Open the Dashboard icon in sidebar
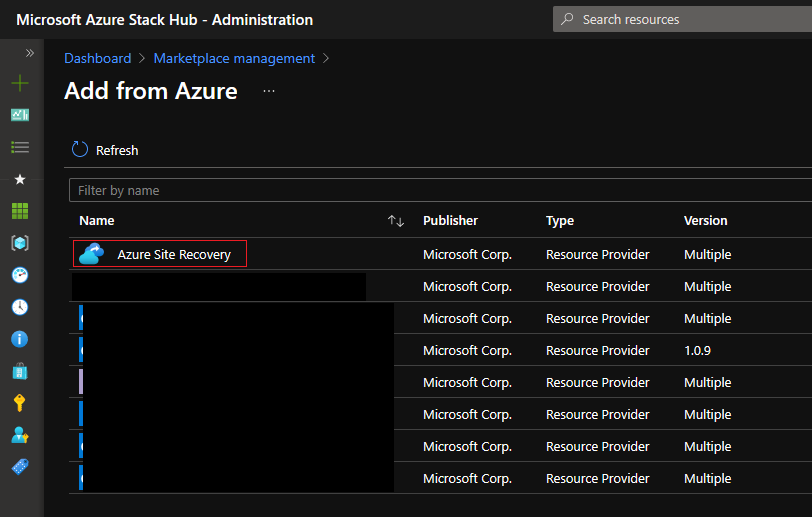 (x=20, y=115)
